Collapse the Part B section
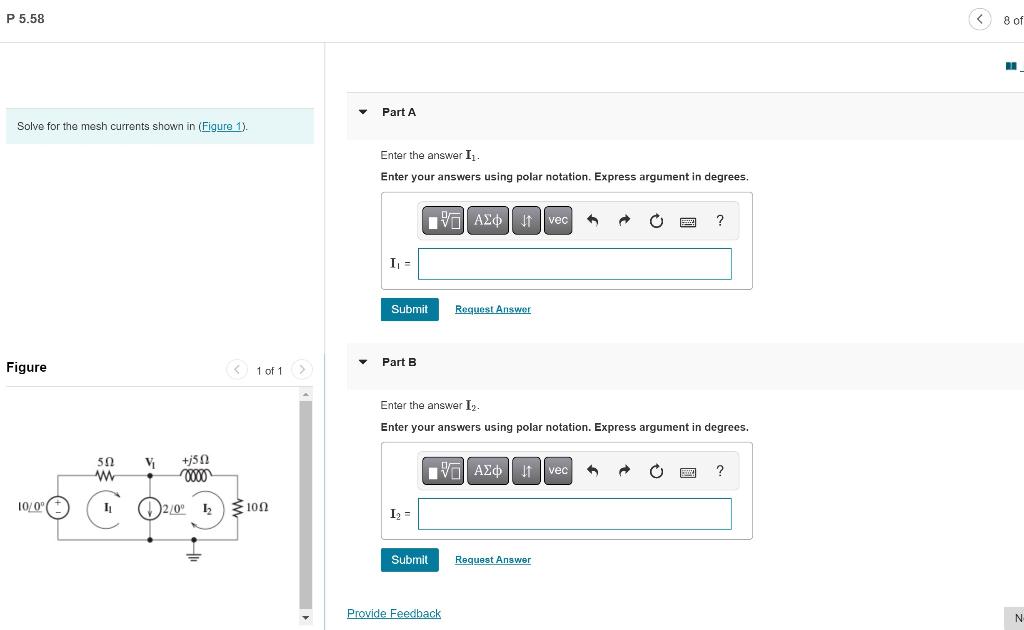Image resolution: width=1024 pixels, height=630 pixels. (x=362, y=362)
